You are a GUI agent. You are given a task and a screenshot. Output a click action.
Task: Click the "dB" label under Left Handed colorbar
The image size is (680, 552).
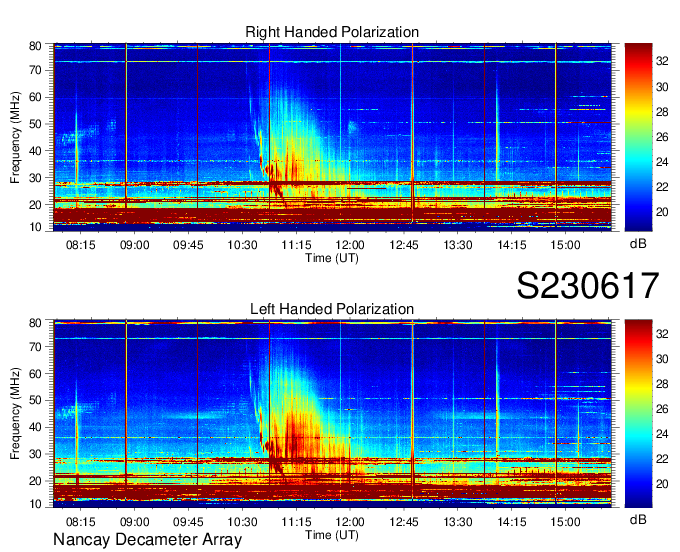pyautogui.click(x=638, y=519)
